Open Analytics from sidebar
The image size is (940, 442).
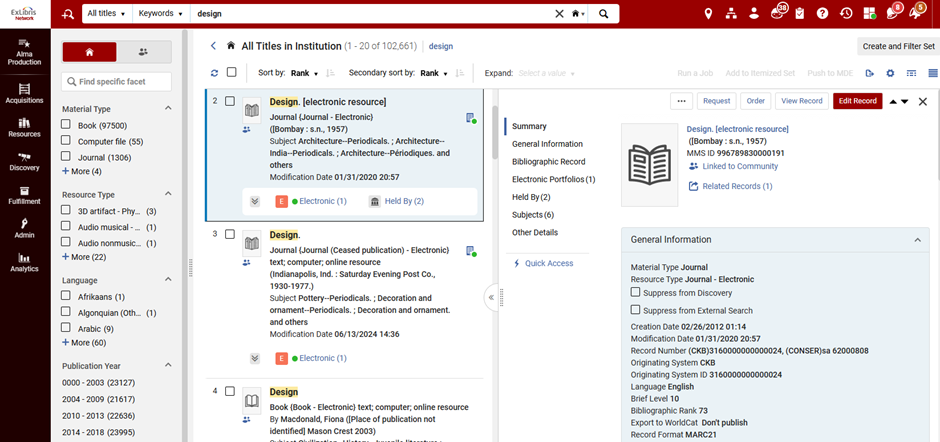coord(25,262)
